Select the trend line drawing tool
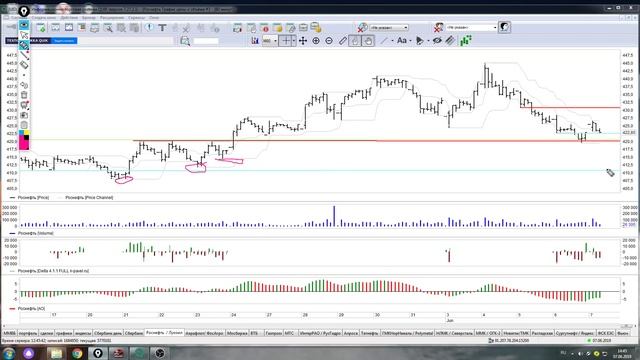 click(384, 40)
